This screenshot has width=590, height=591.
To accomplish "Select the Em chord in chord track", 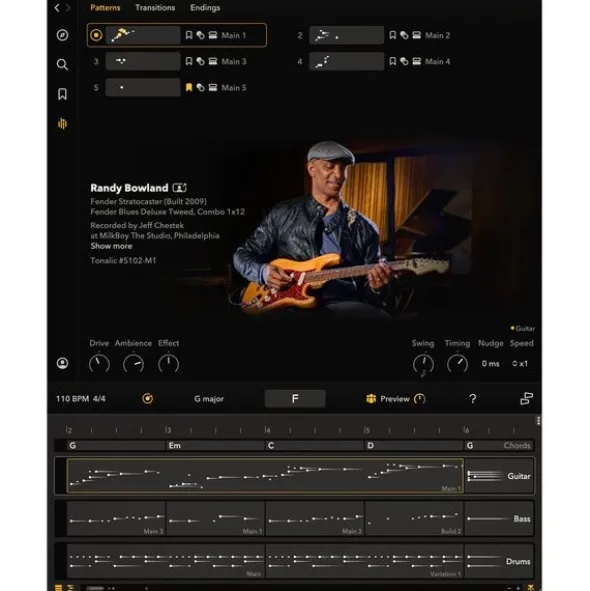I will (215, 446).
